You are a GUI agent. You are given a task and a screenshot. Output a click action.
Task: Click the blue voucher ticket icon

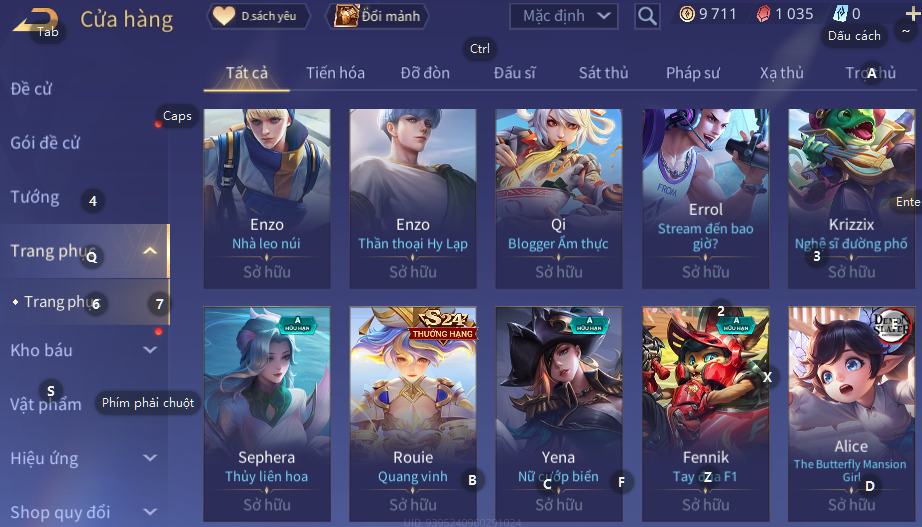840,14
